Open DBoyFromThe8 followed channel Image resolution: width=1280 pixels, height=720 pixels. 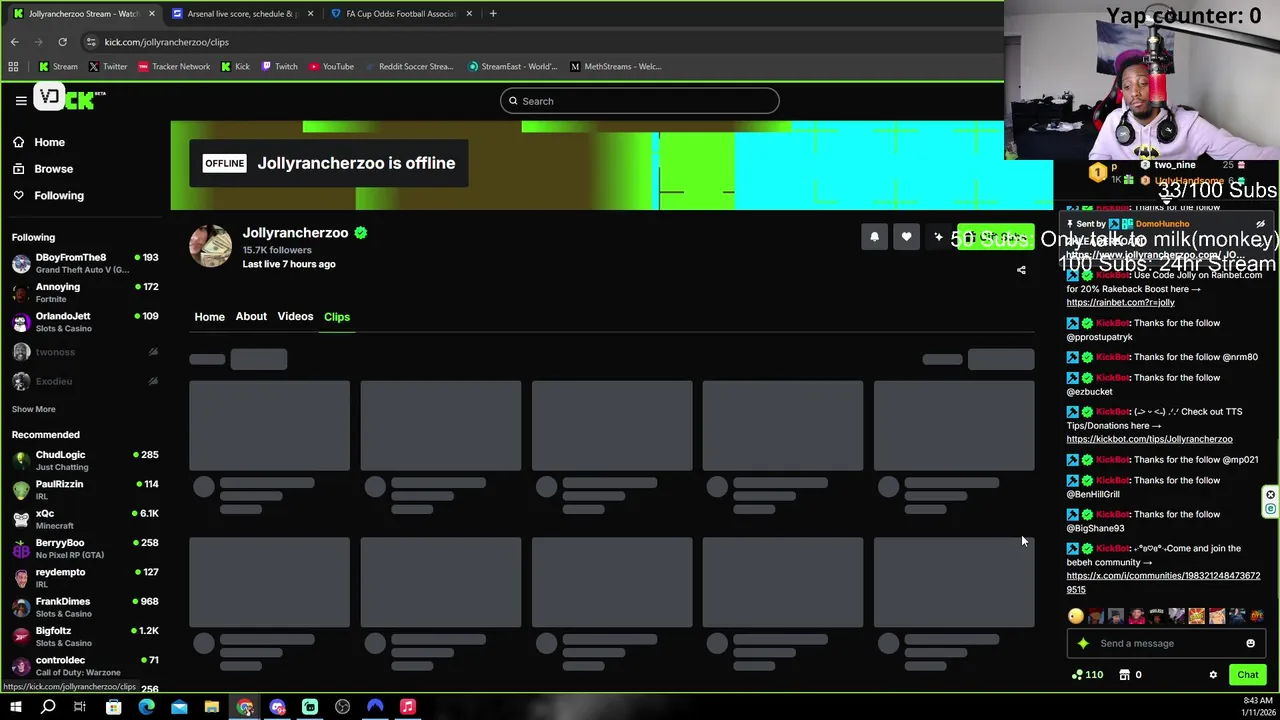pos(85,263)
